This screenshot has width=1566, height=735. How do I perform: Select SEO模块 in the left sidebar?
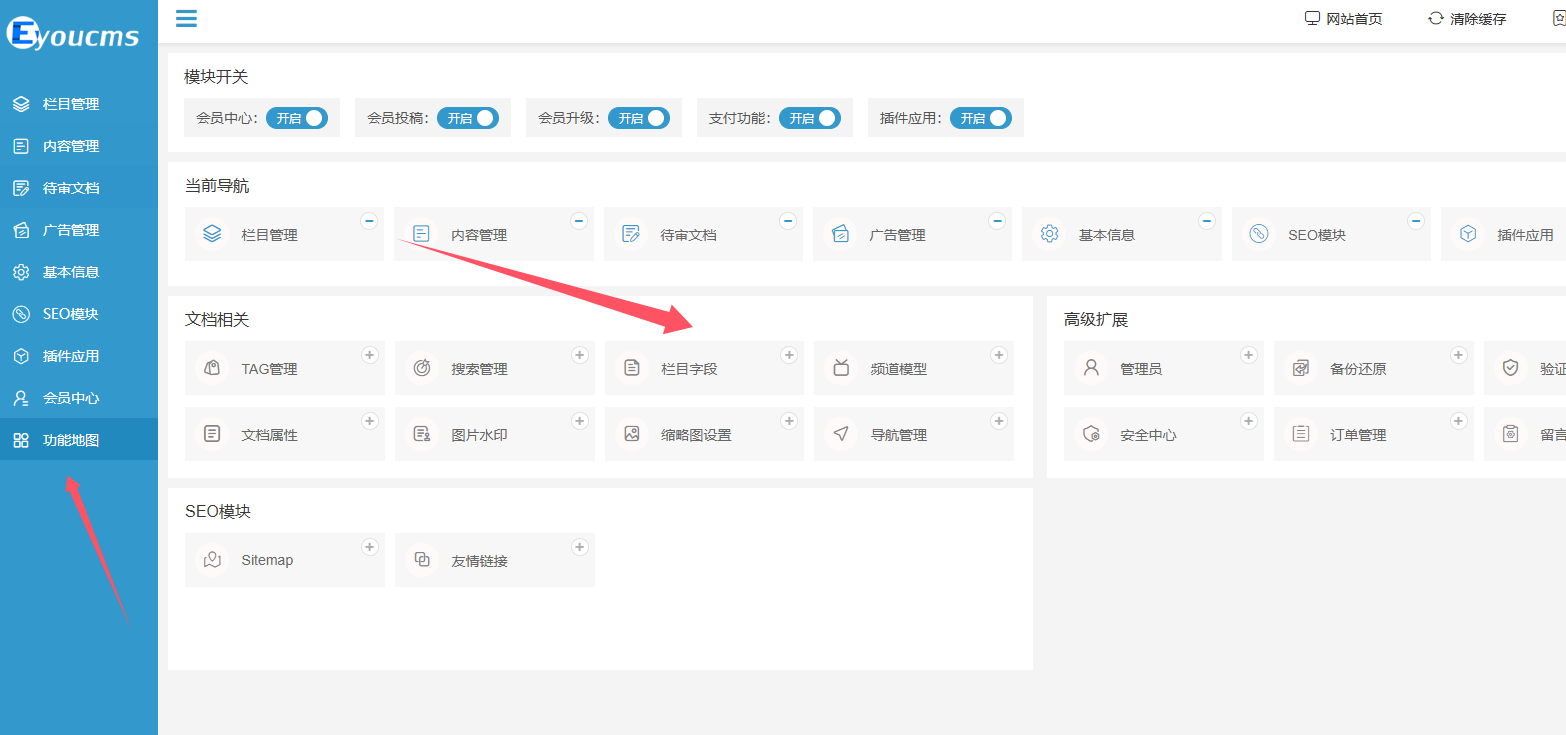pos(70,314)
